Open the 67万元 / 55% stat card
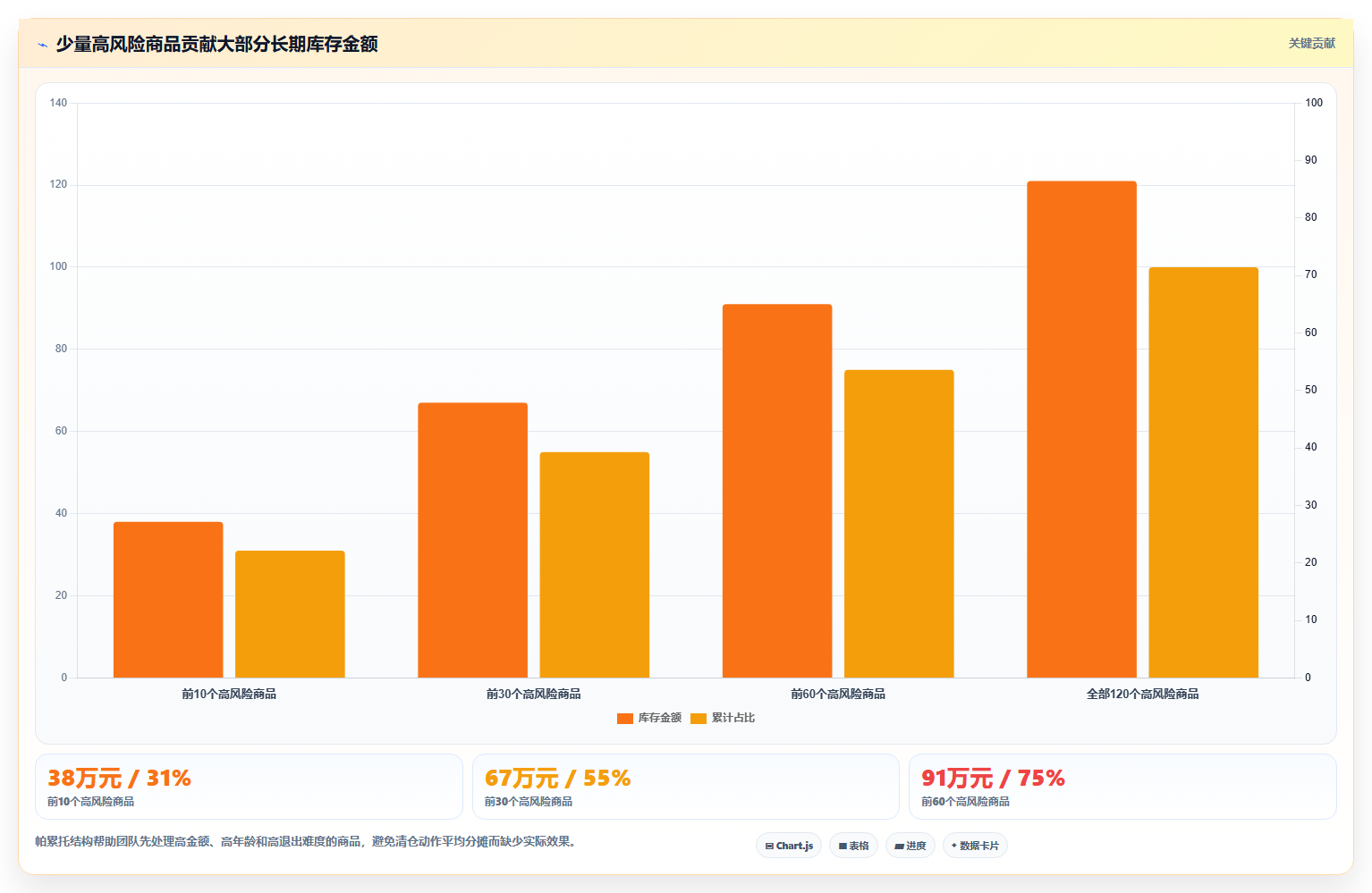This screenshot has width=1372, height=893. (686, 787)
